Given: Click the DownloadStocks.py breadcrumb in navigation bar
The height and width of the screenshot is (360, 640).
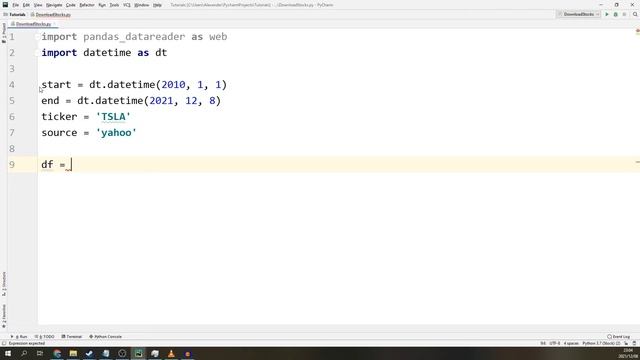Looking at the screenshot, I should (51, 15).
